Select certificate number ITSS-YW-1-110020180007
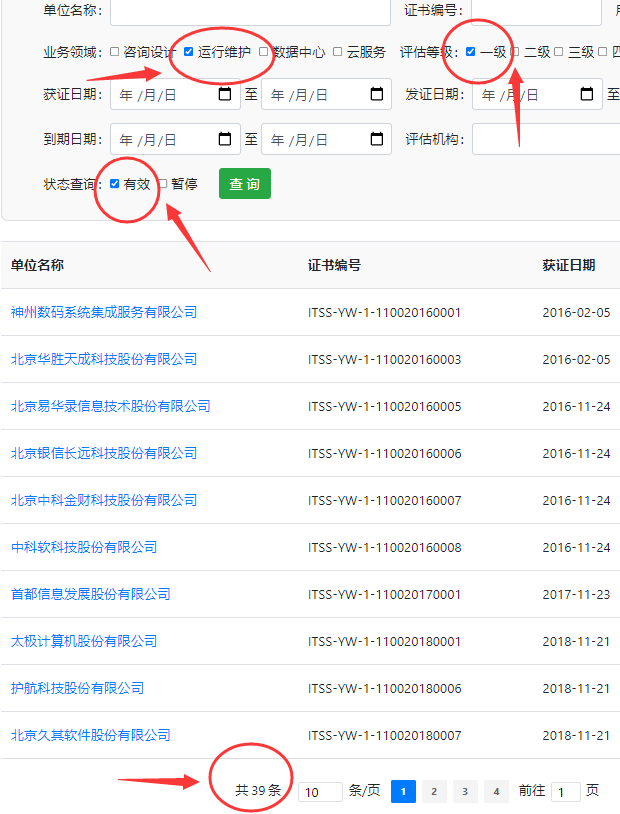 pos(384,735)
